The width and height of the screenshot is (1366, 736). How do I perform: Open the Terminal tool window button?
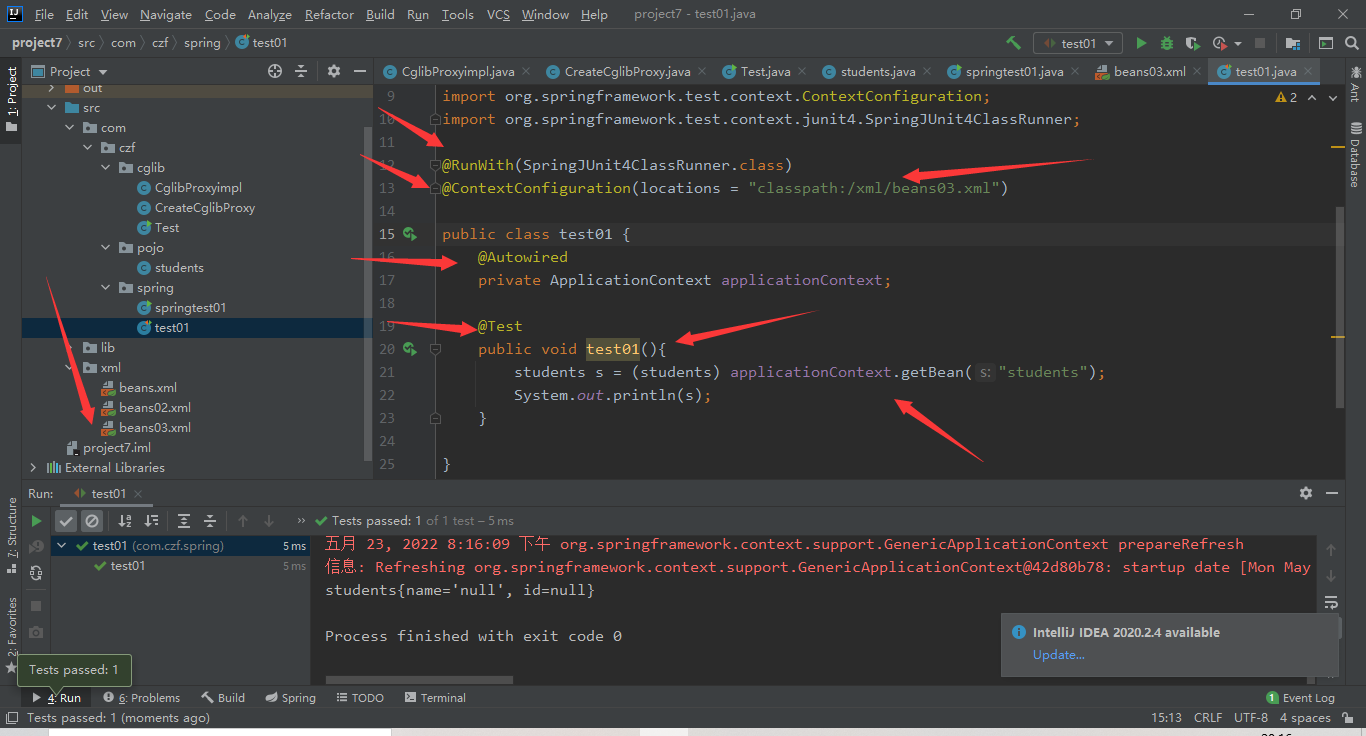435,697
